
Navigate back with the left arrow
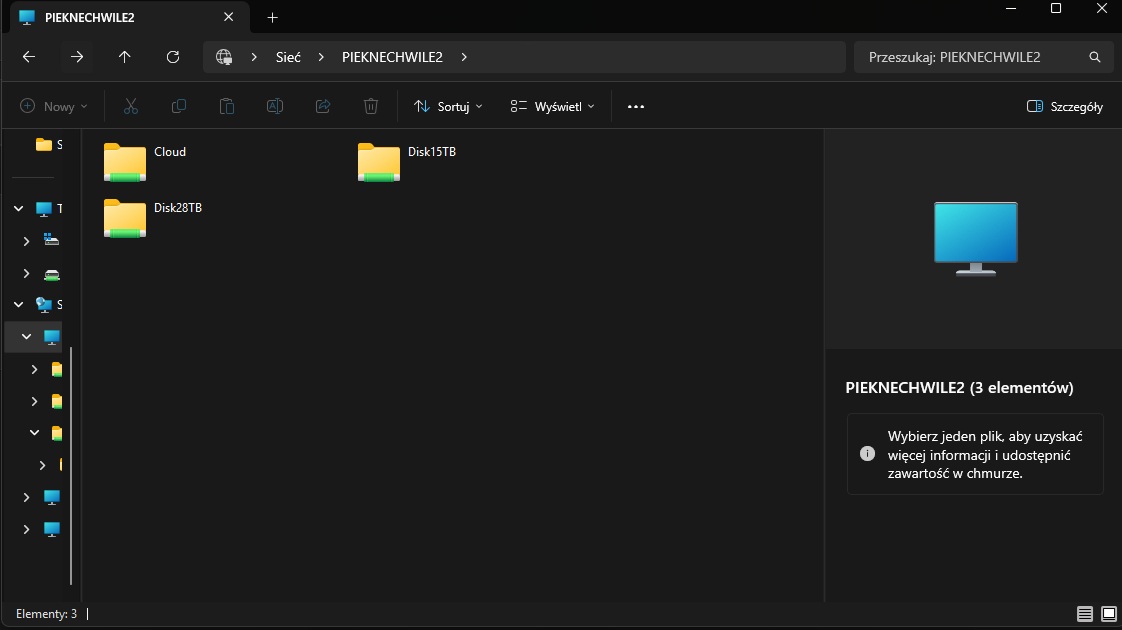pyautogui.click(x=29, y=57)
